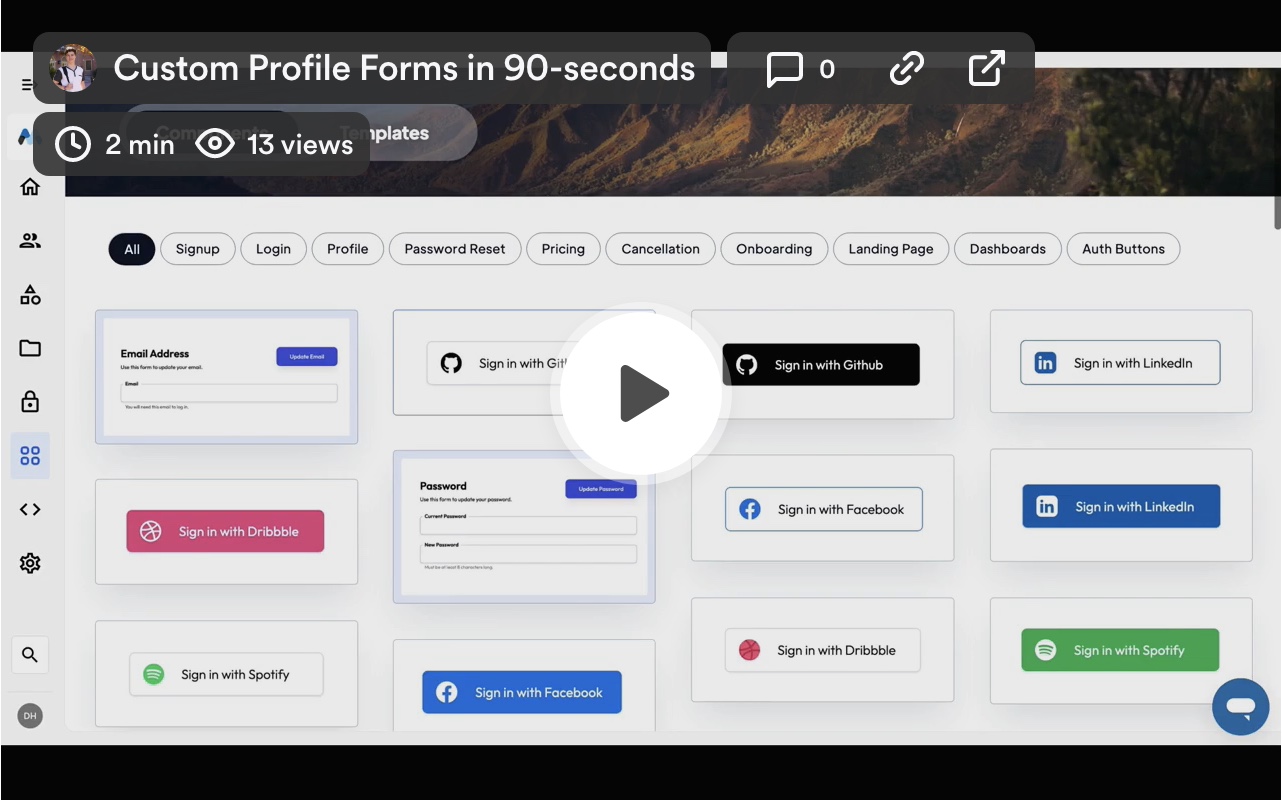Click the blue filled Sign in with Facebook button
The height and width of the screenshot is (800, 1282).
click(x=522, y=692)
